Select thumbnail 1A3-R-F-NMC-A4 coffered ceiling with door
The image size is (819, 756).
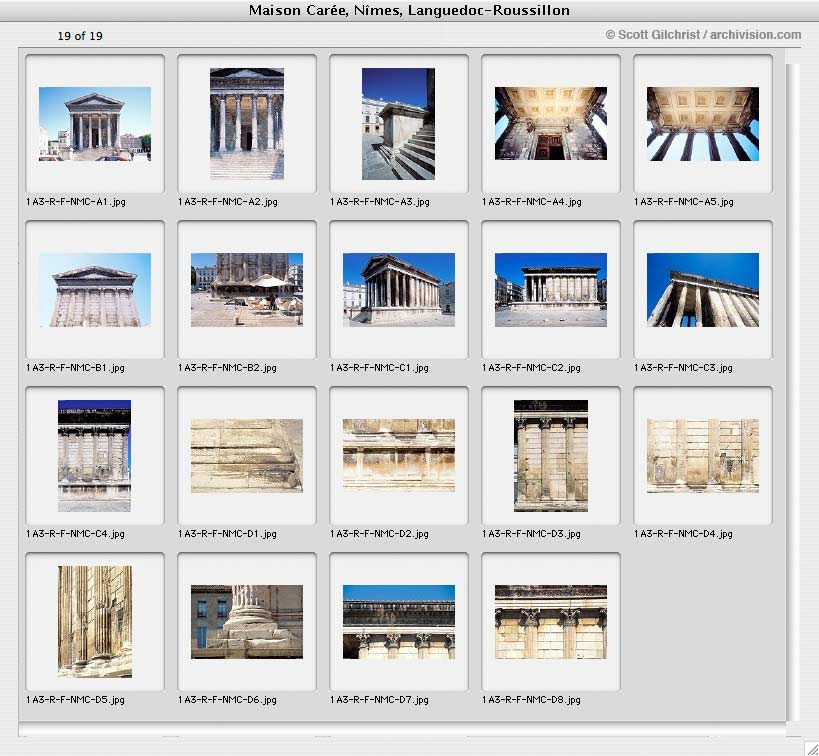coord(551,123)
